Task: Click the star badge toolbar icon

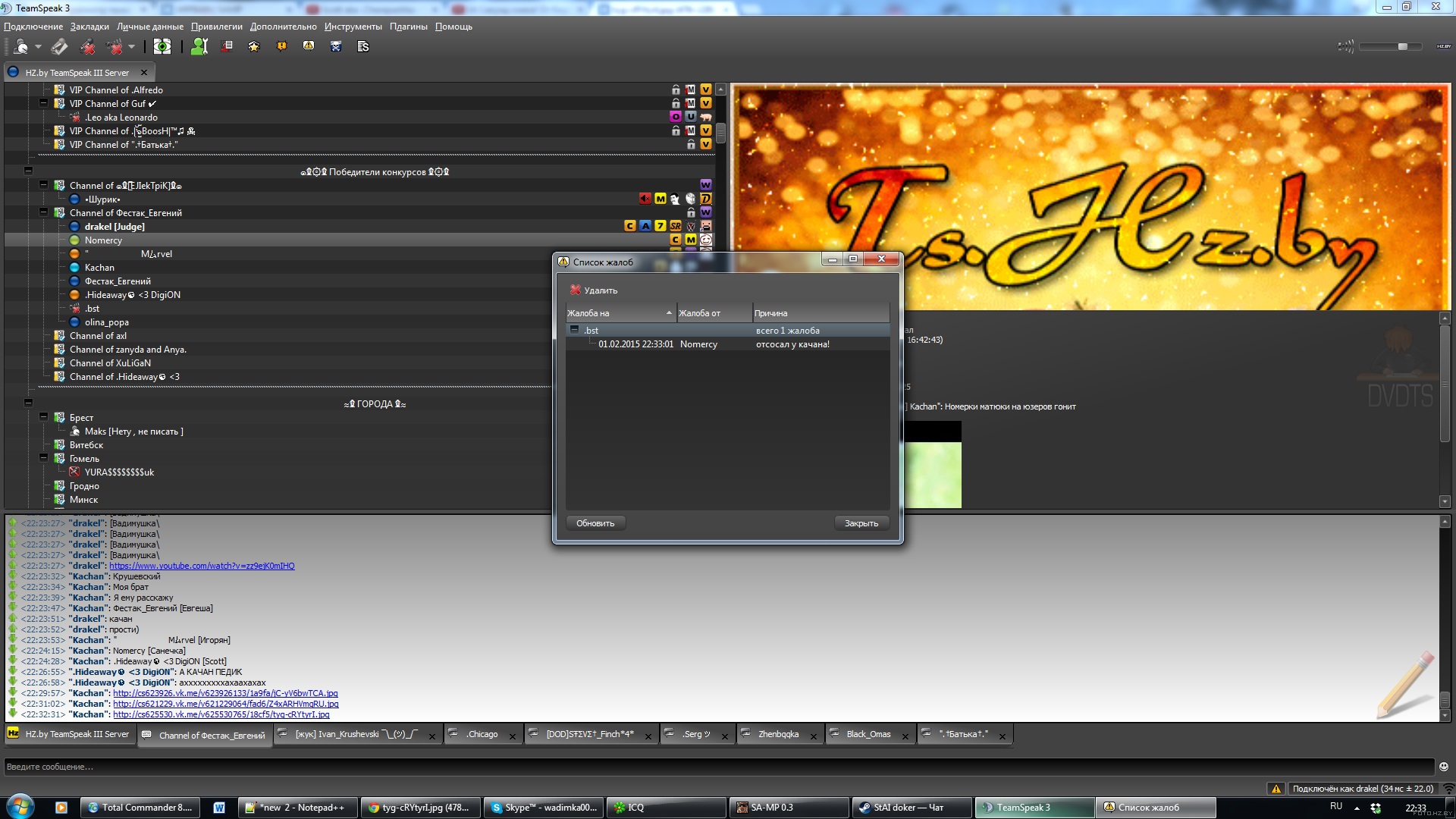Action: 254,46
